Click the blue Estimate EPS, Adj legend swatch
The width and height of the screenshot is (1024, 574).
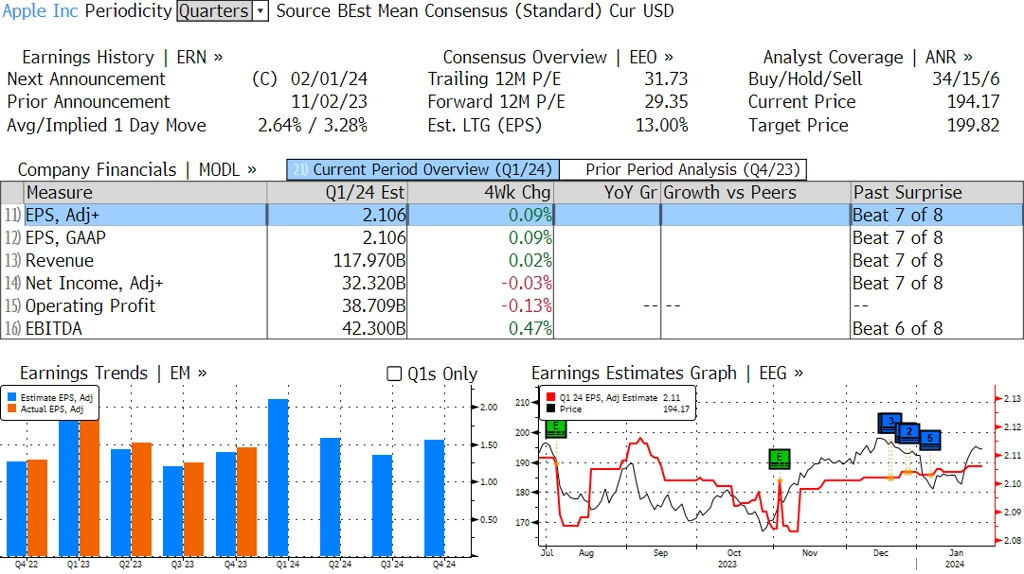click(x=12, y=397)
